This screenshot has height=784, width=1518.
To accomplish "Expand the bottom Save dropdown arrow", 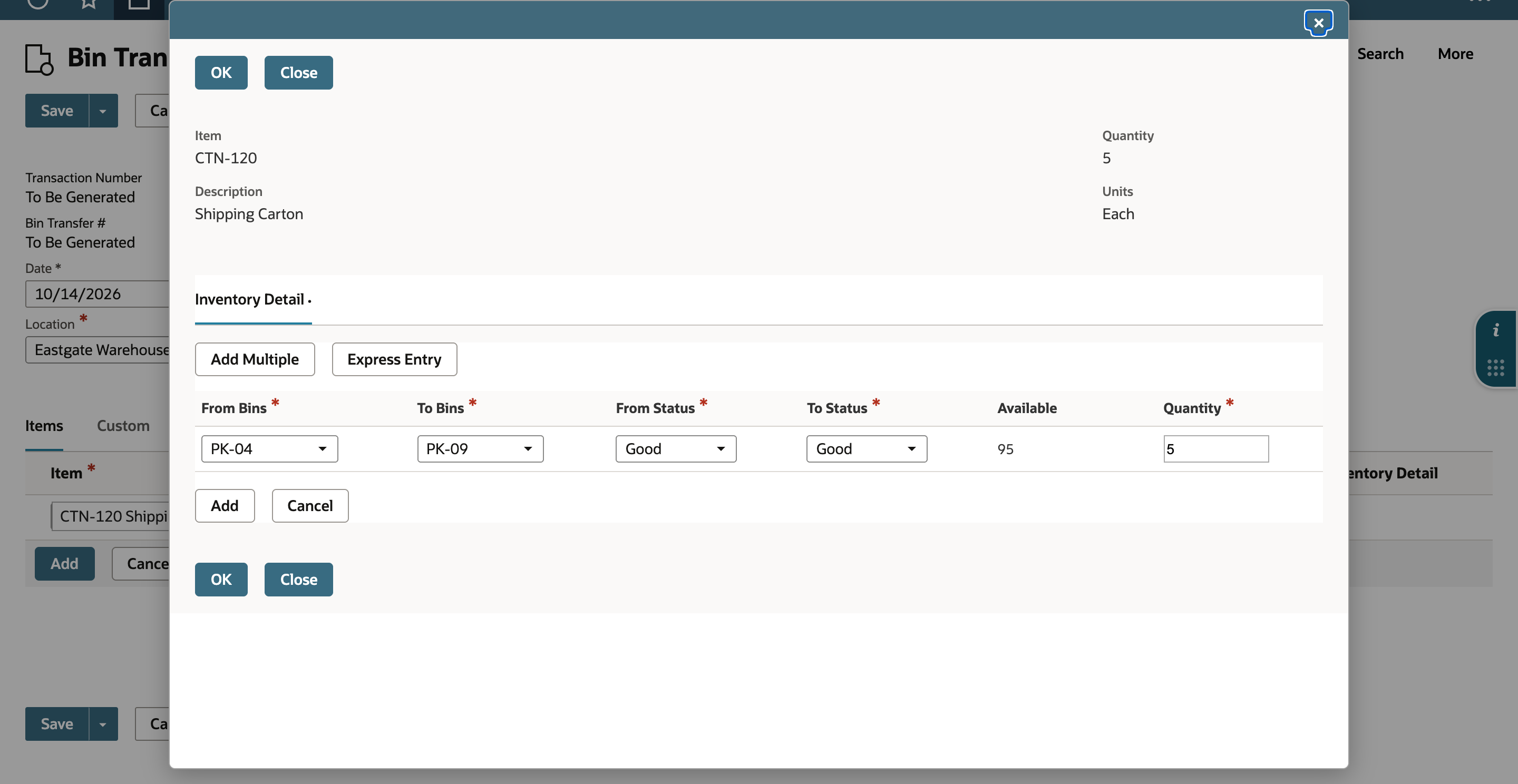I will 103,724.
